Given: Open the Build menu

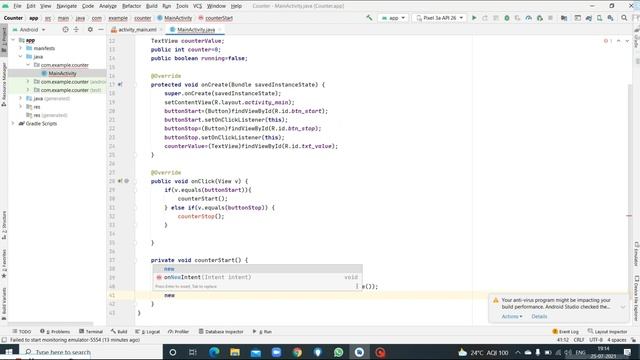Looking at the screenshot, I should (151, 6).
